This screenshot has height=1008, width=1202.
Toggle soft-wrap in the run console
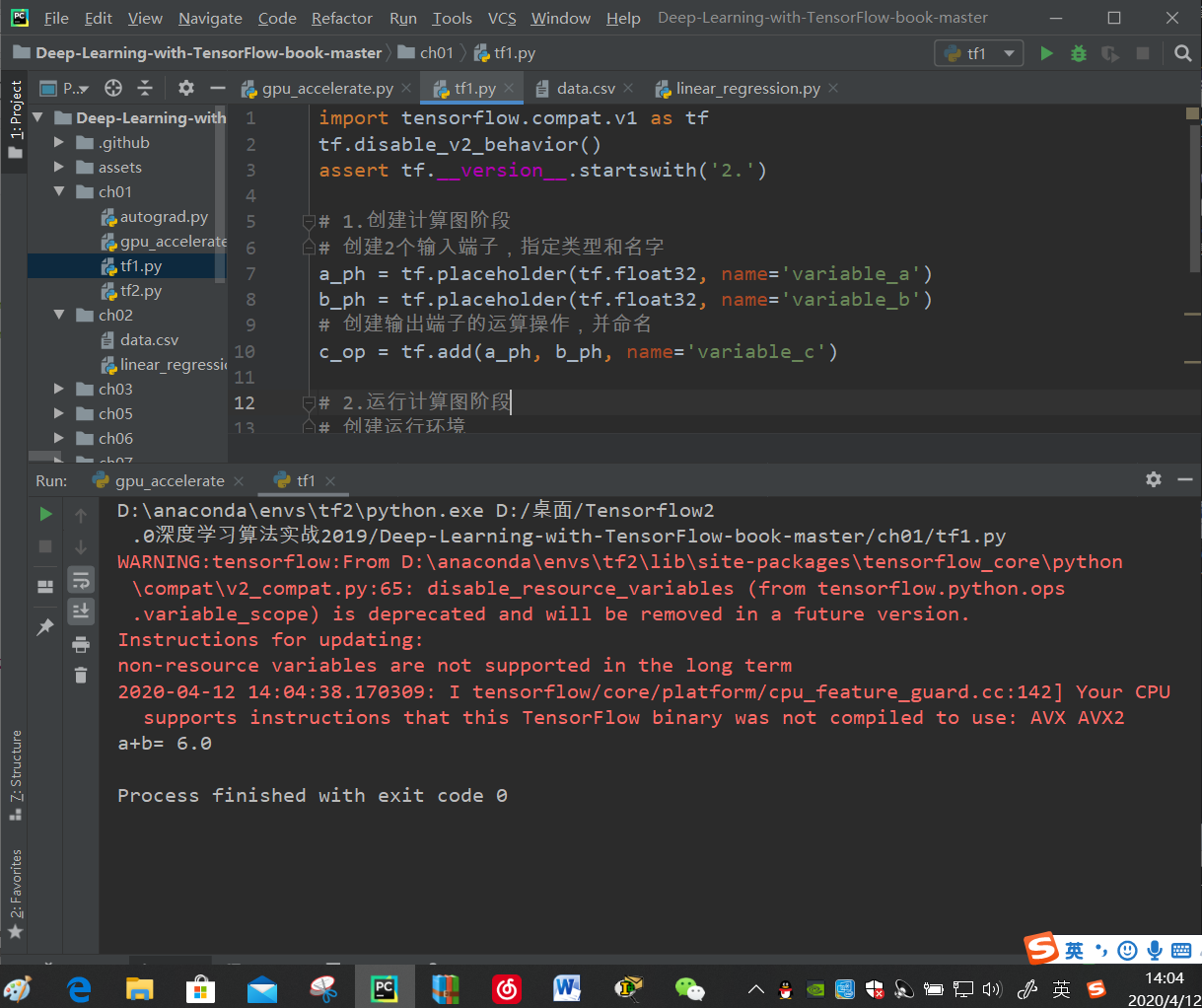coord(81,579)
